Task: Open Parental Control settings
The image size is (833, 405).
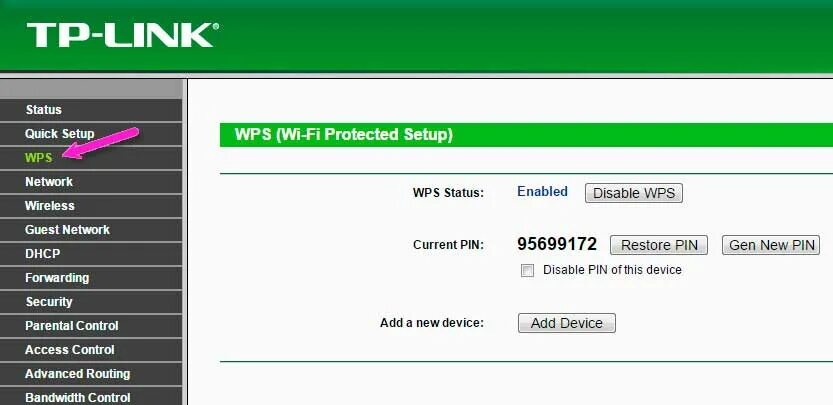Action: [91, 326]
